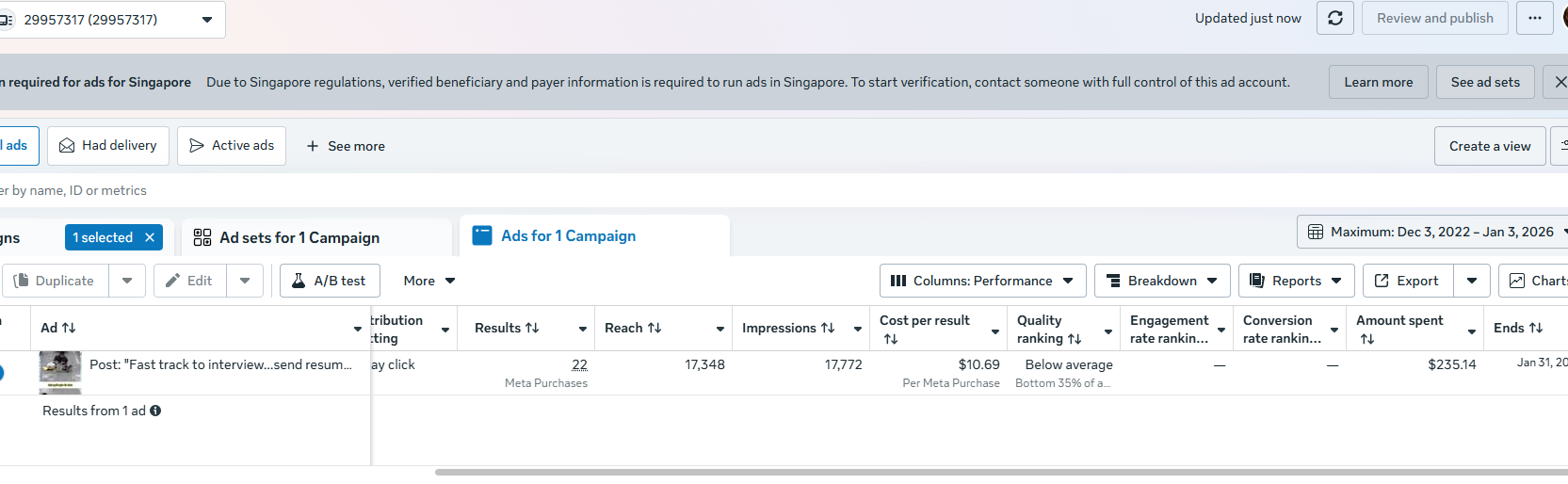Open the three-dots more options menu

click(x=1535, y=18)
